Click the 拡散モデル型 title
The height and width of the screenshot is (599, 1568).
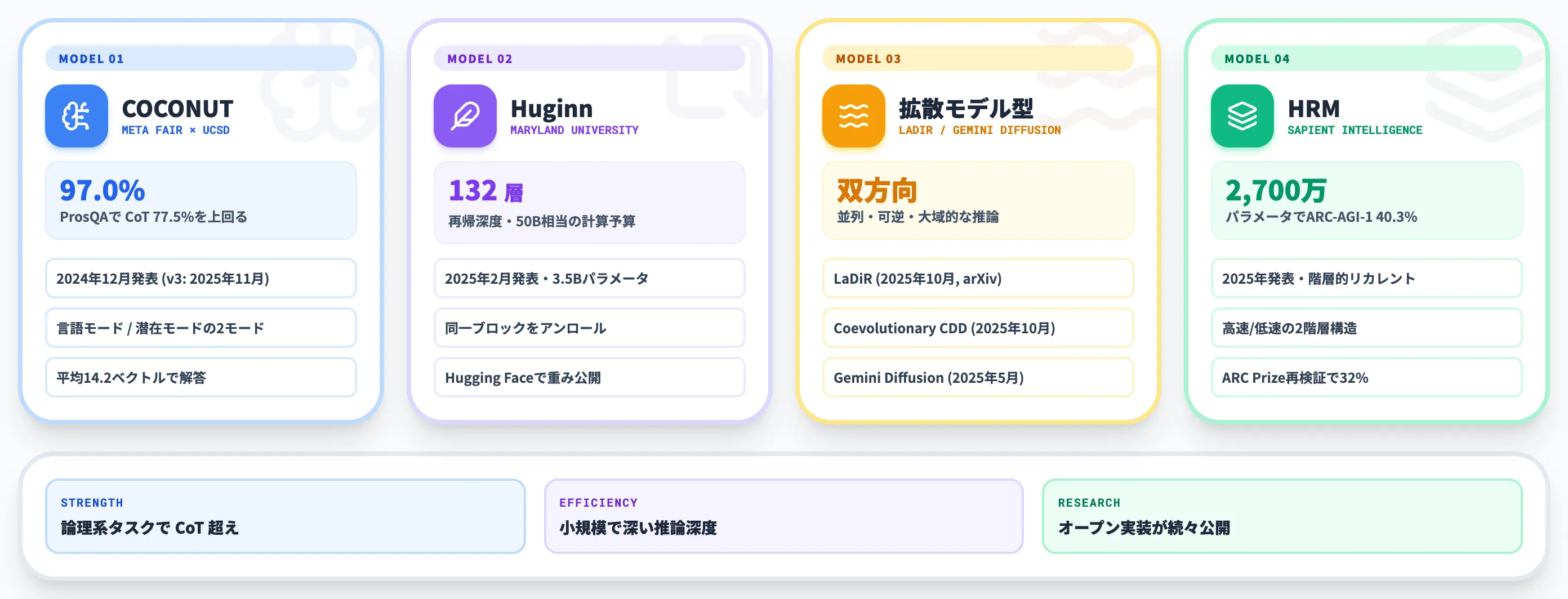coord(966,109)
